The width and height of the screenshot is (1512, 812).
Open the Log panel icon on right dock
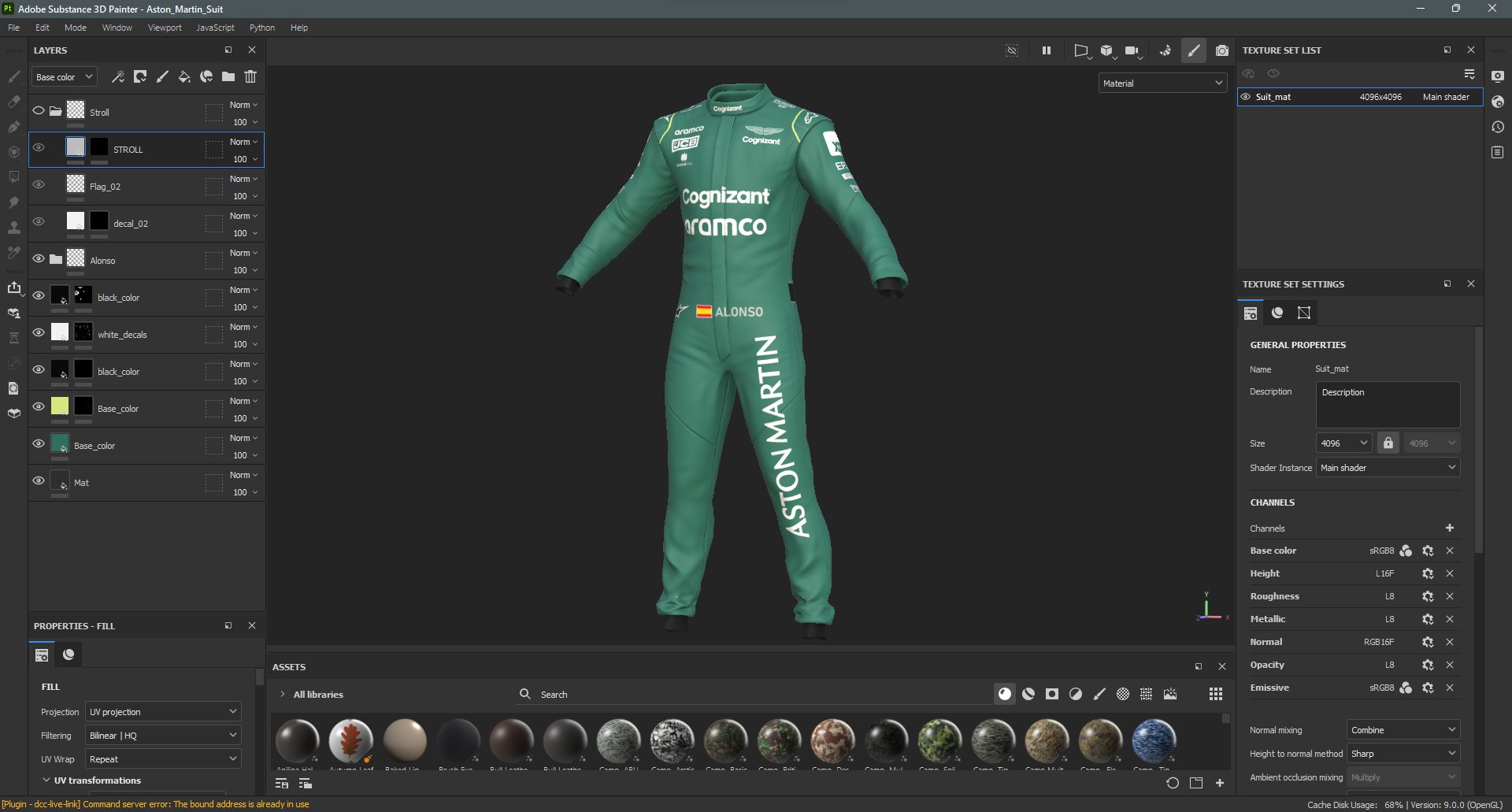(1498, 152)
